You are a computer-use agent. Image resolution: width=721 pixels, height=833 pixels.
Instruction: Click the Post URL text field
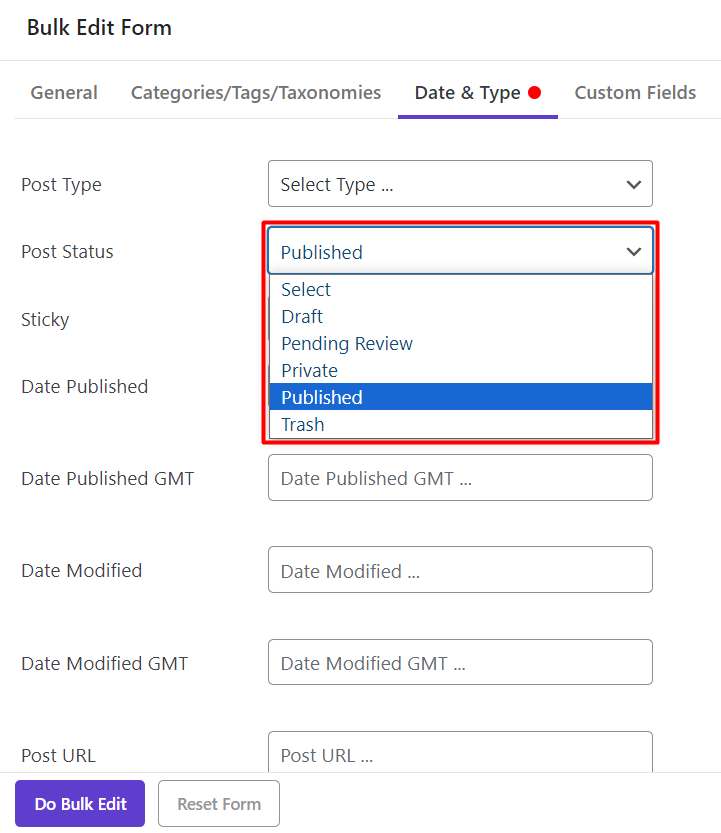tap(460, 752)
